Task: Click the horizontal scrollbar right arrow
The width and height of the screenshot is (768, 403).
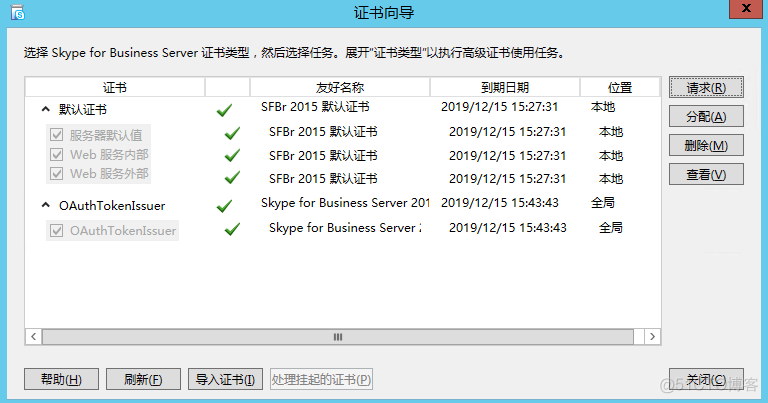Action: (x=652, y=336)
